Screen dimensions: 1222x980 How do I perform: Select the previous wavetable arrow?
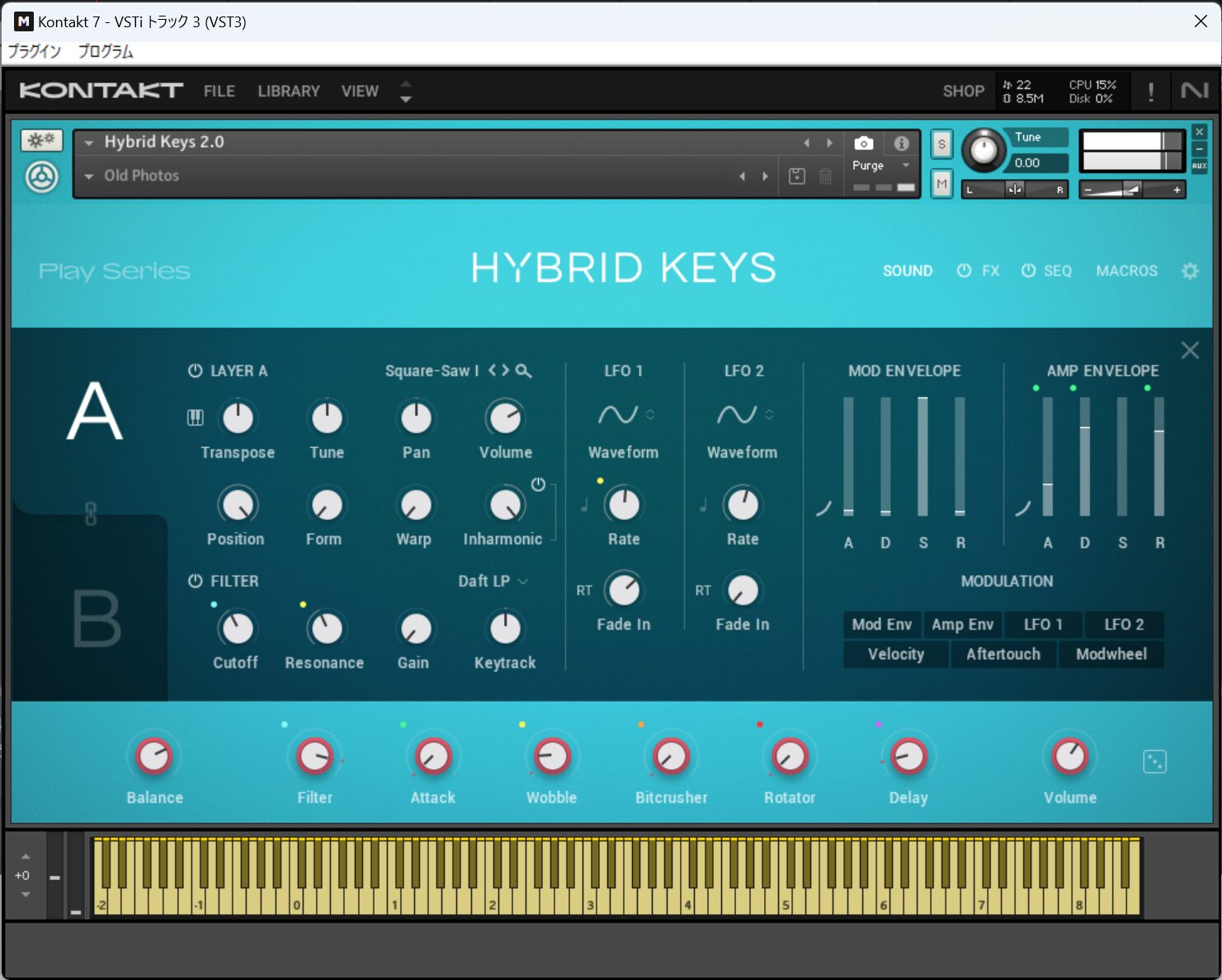(x=493, y=371)
